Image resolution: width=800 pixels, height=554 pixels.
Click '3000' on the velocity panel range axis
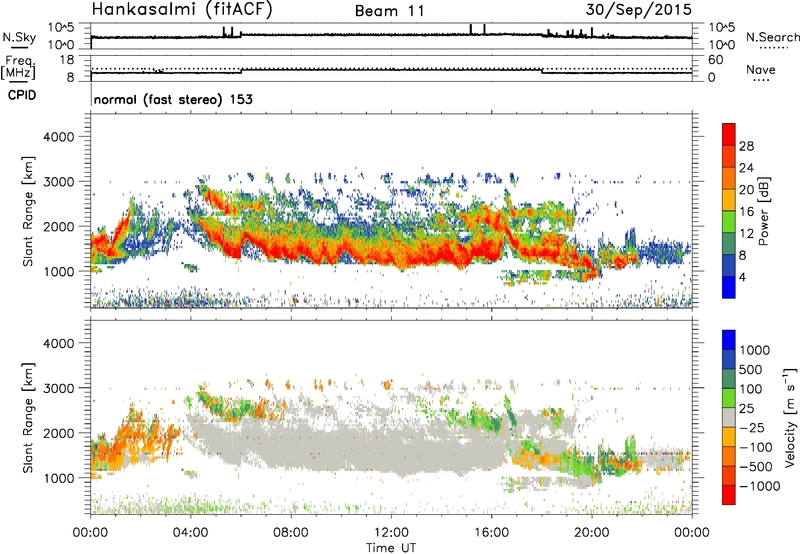coord(59,388)
